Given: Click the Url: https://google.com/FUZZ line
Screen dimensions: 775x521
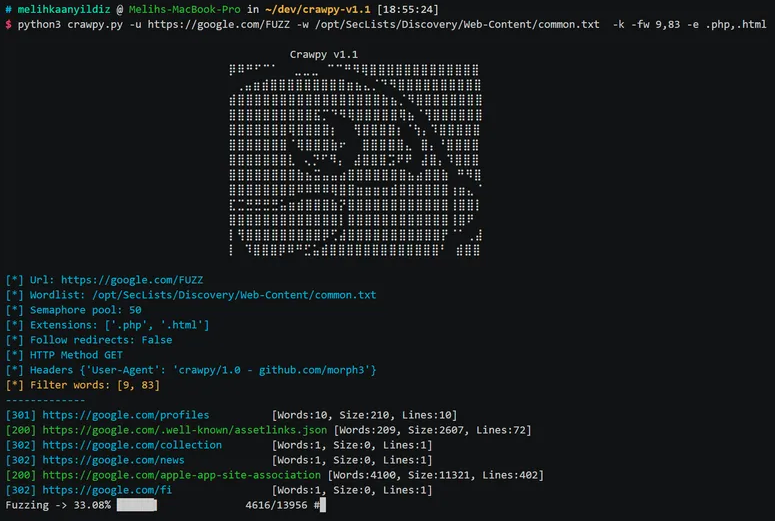Looking at the screenshot, I should point(104,280).
